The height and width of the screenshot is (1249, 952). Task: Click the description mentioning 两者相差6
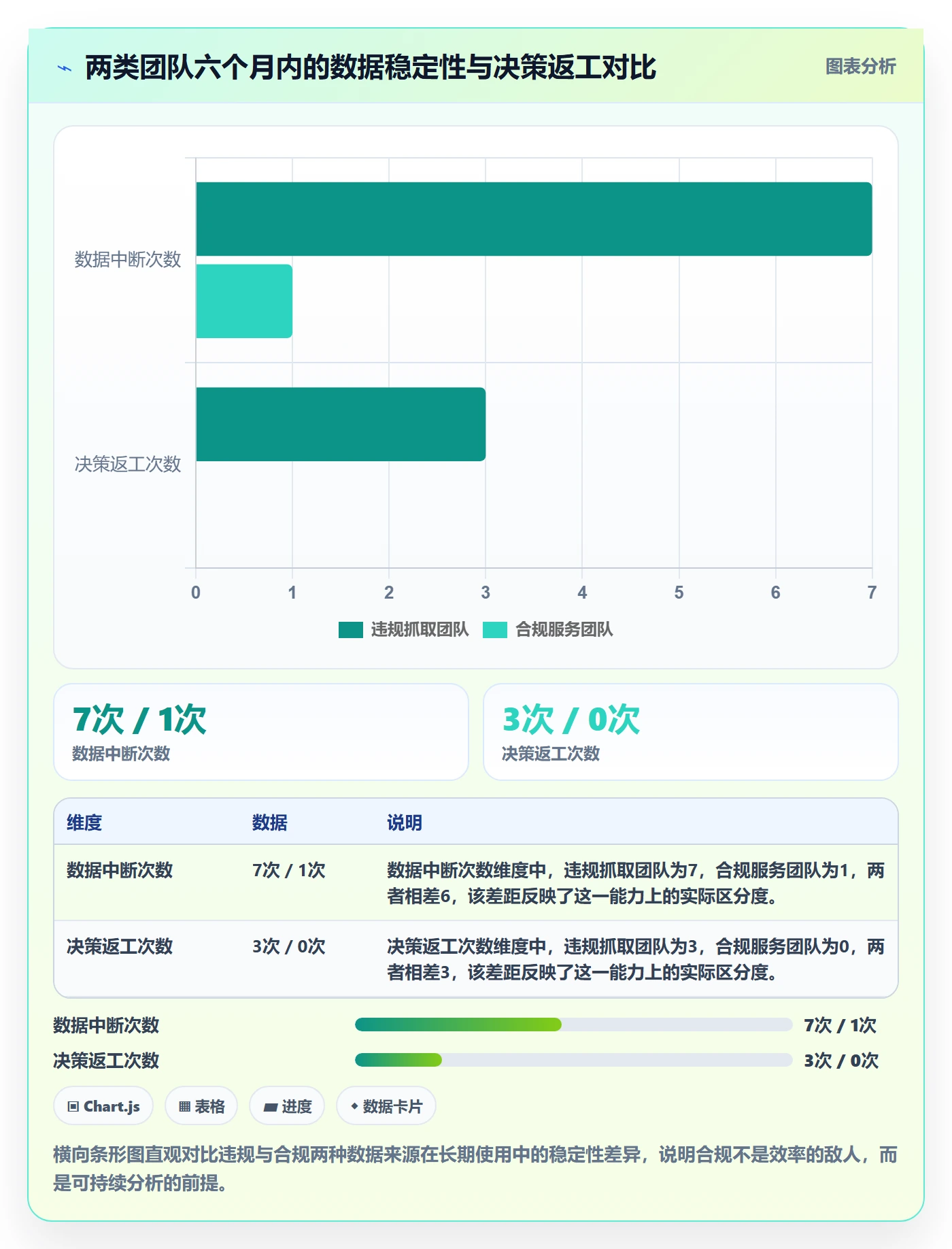point(636,884)
